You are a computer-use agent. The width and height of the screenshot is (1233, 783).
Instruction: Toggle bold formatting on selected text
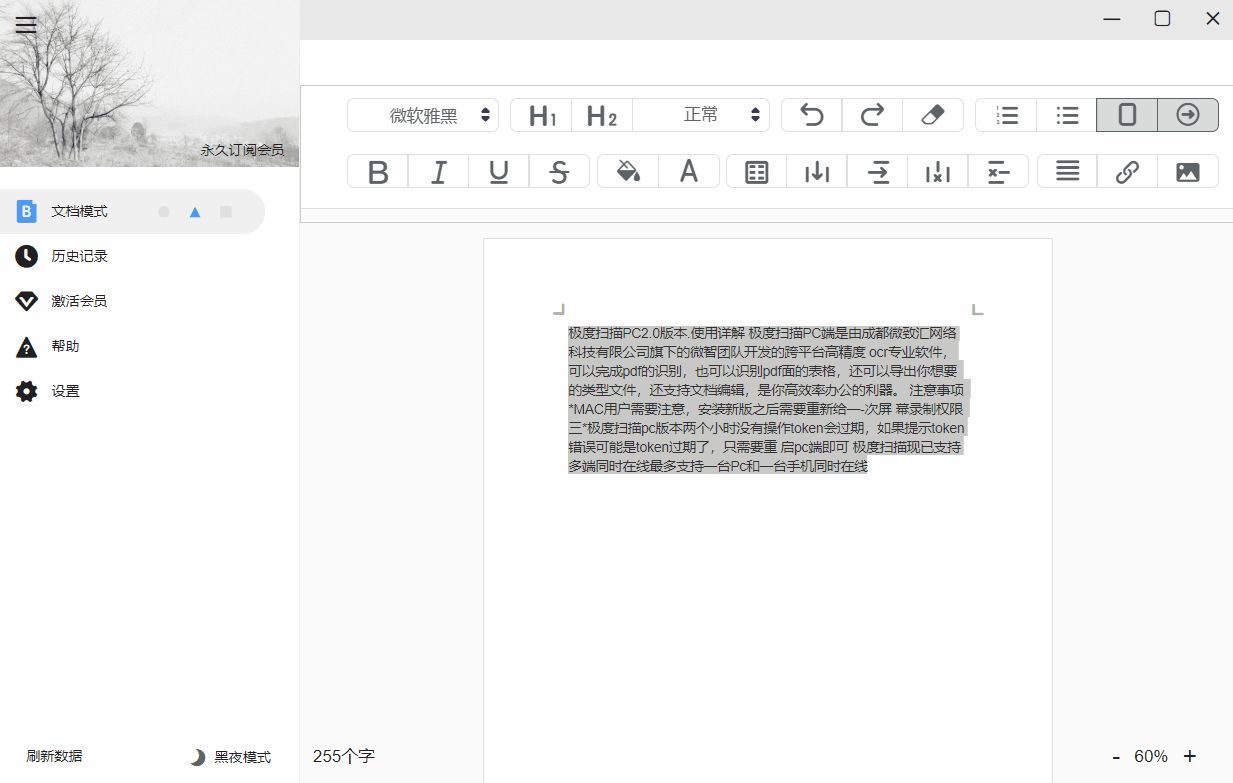377,171
